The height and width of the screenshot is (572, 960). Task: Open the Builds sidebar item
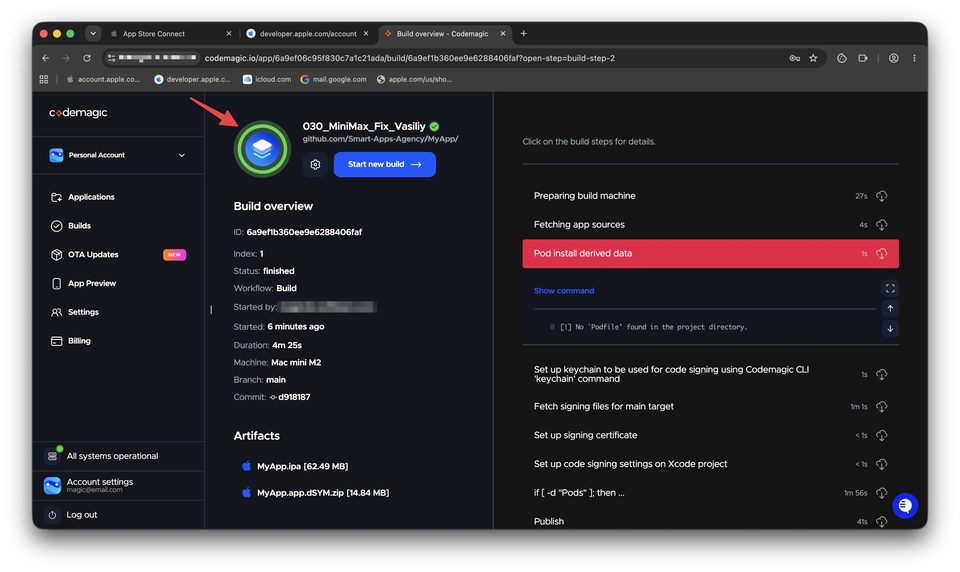(x=70, y=226)
